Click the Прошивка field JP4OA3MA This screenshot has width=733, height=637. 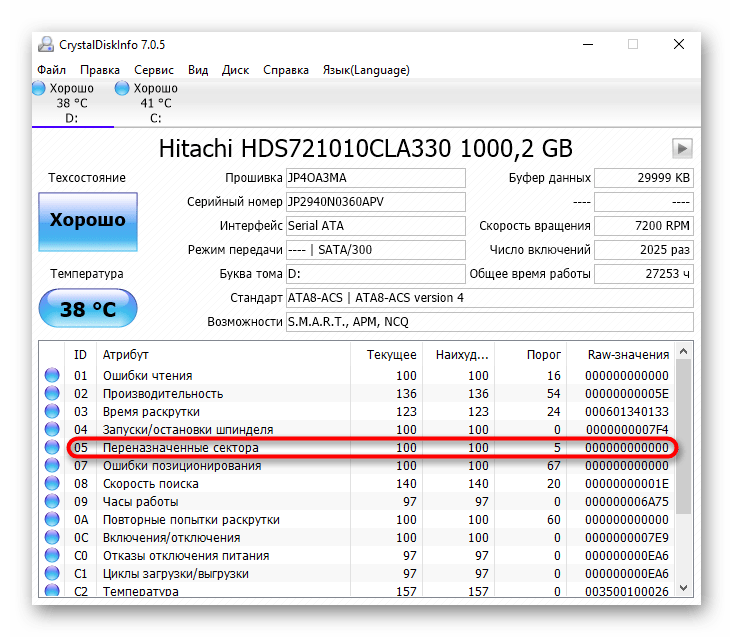376,178
